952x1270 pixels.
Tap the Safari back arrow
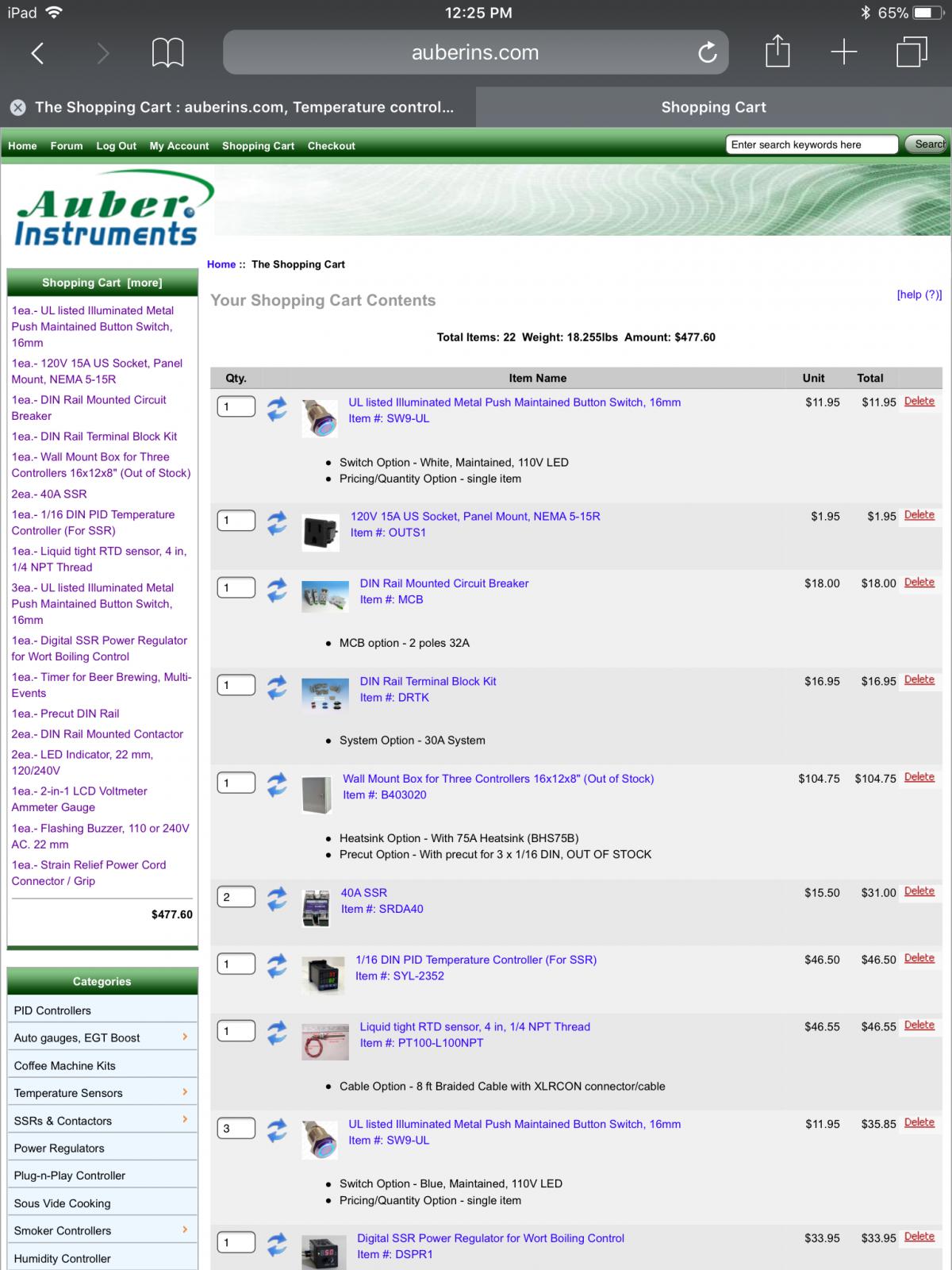point(37,53)
